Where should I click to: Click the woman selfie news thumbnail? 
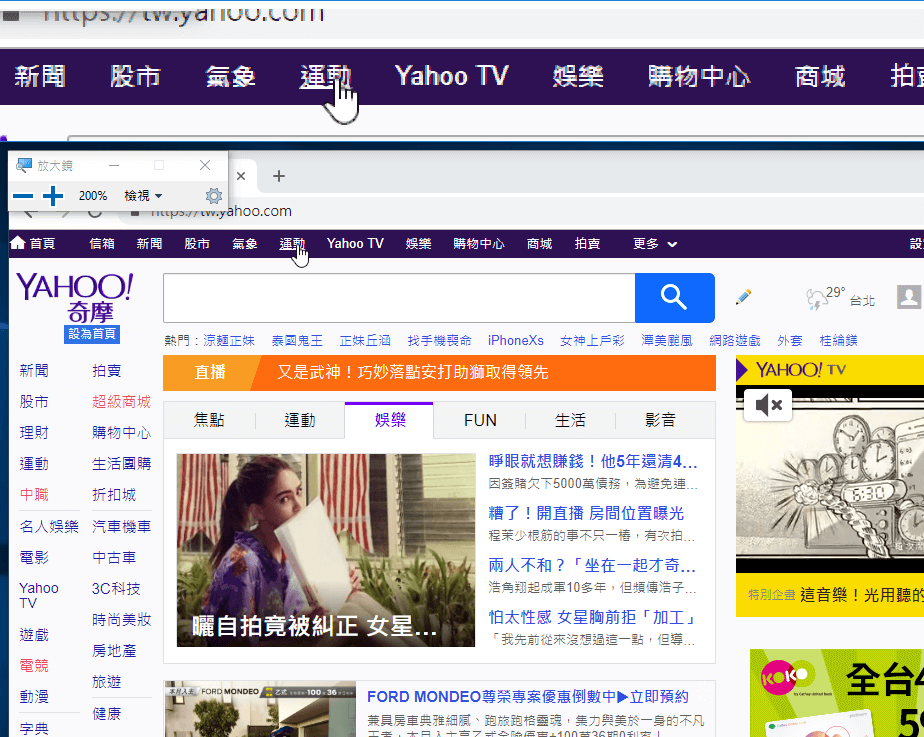326,550
